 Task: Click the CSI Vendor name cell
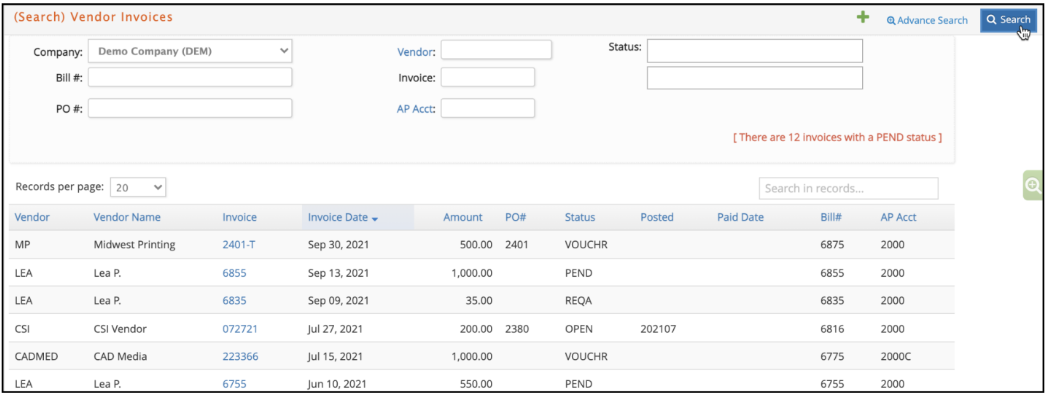click(120, 329)
